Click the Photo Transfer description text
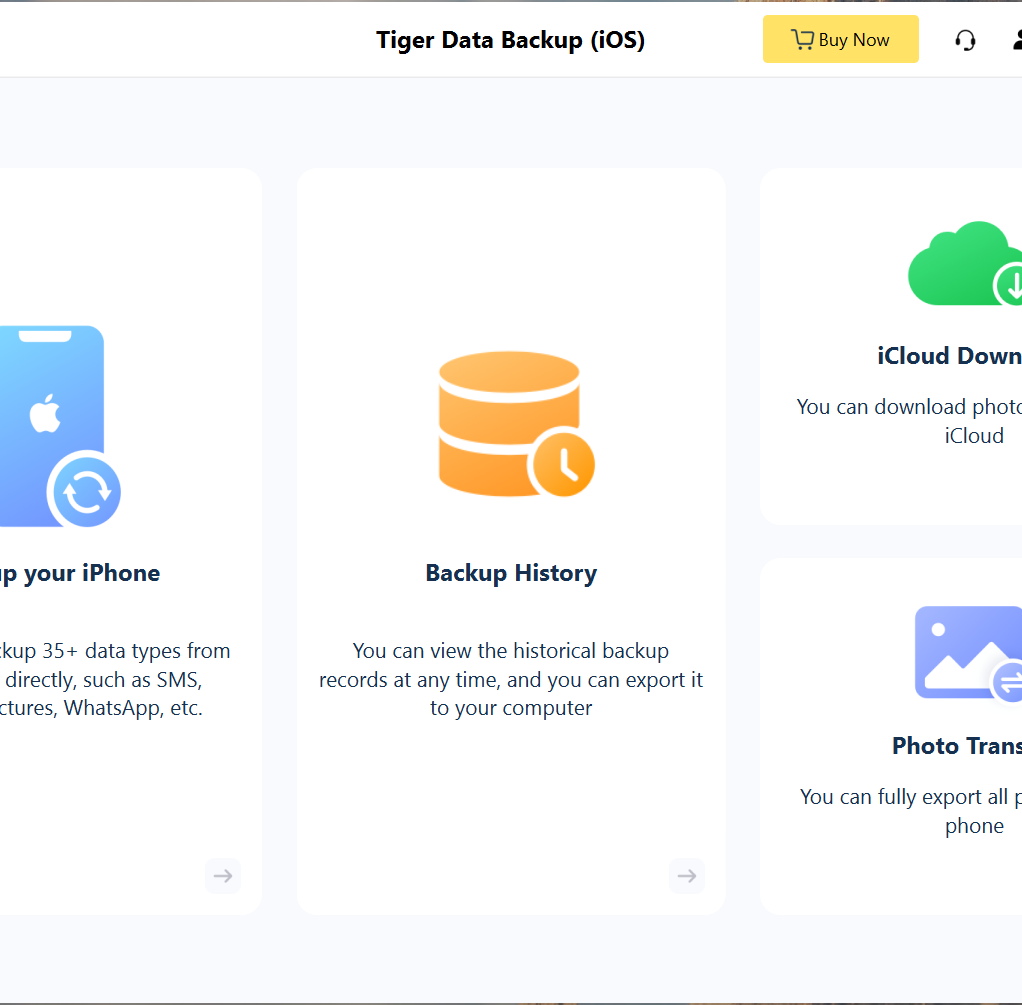1022x1005 pixels. (910, 811)
